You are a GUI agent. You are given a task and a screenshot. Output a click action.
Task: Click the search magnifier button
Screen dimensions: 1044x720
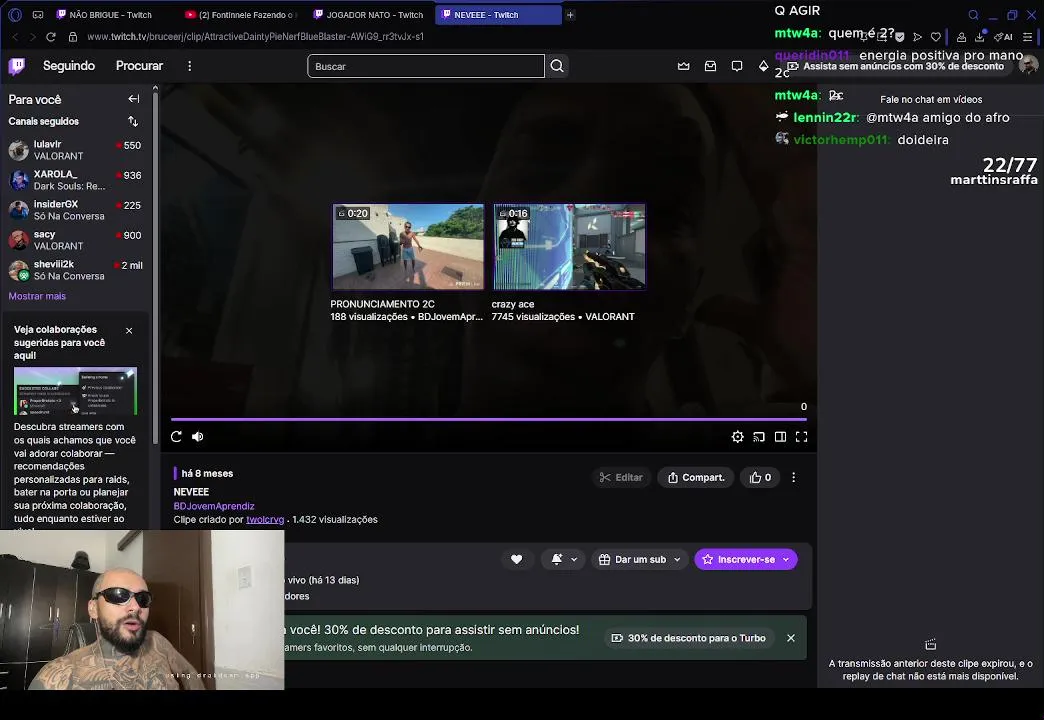pos(557,66)
